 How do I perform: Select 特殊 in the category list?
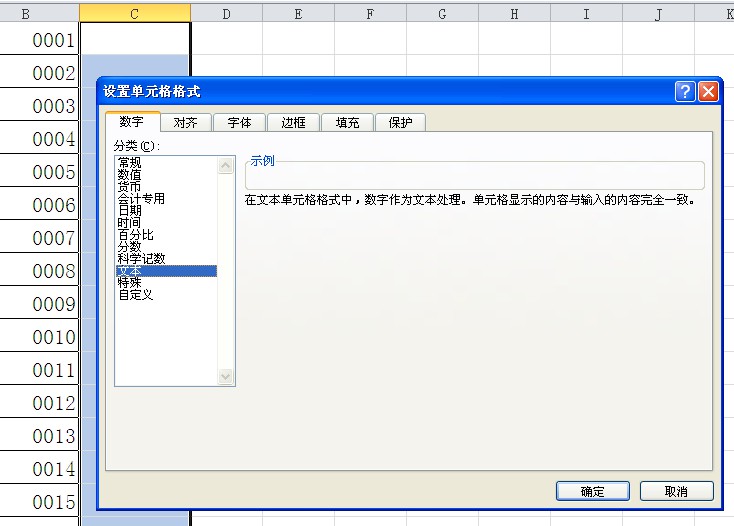coord(166,283)
